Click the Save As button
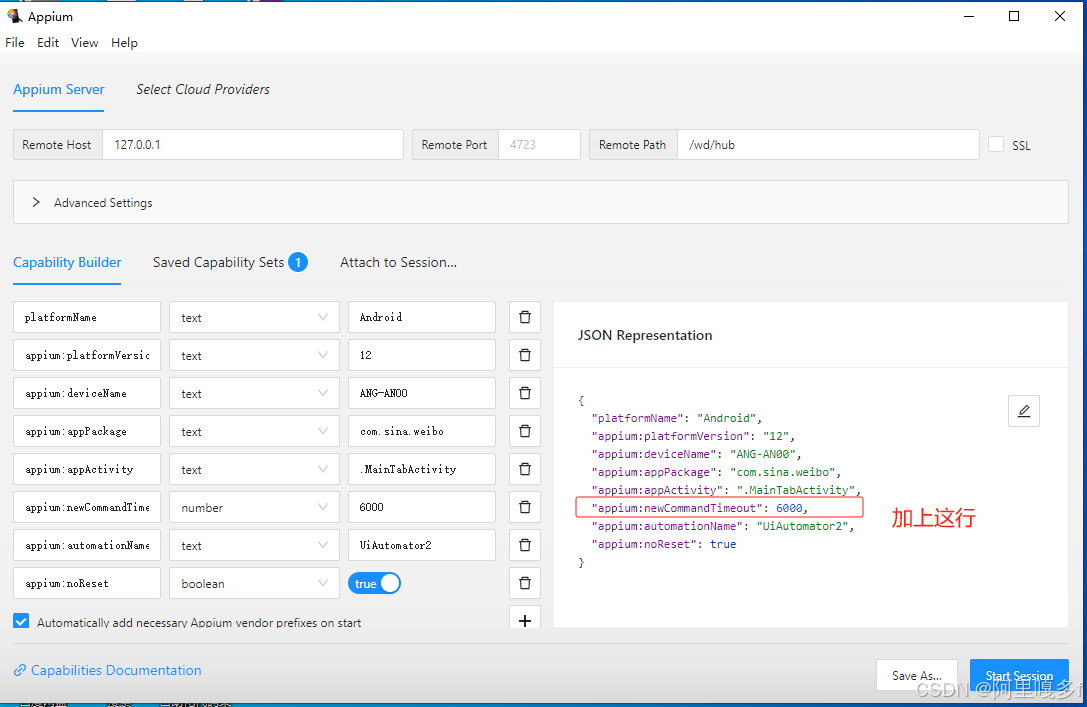Screen dimensions: 1087x707 [916, 675]
